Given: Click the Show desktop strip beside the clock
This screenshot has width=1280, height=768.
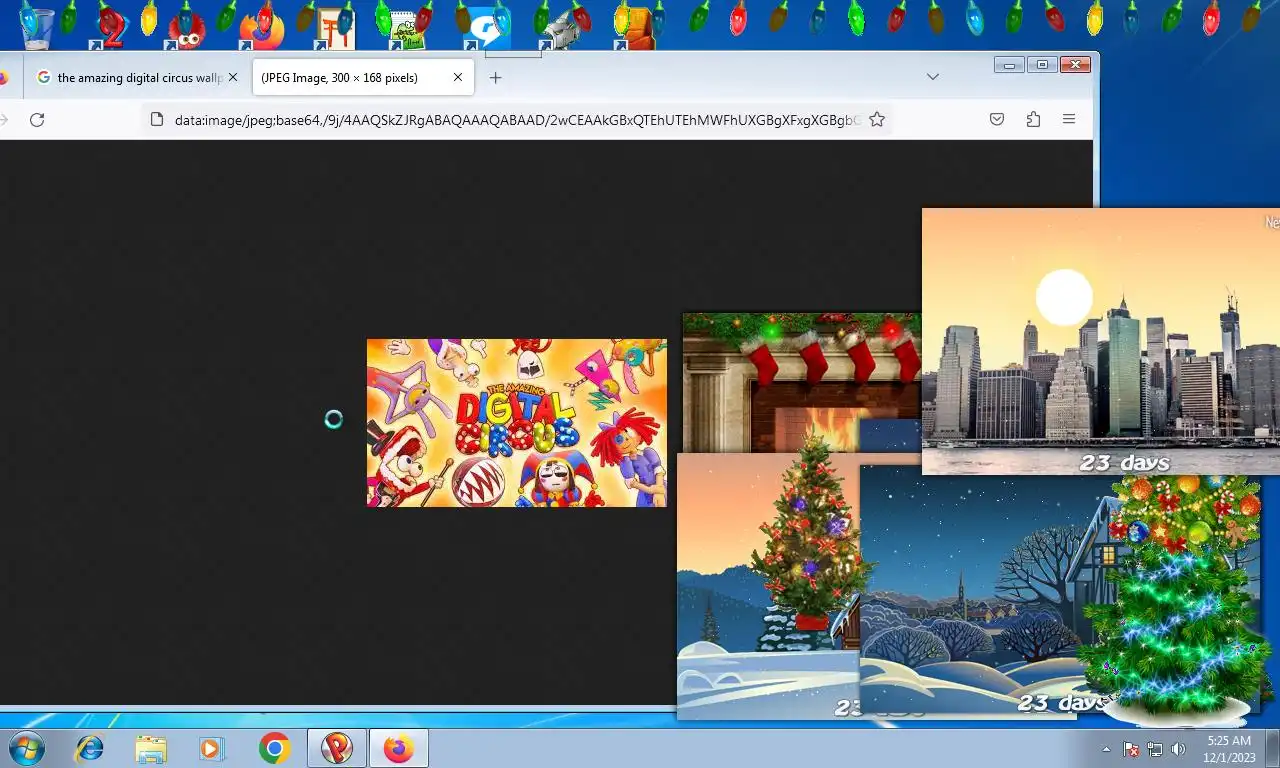Looking at the screenshot, I should pyautogui.click(x=1273, y=749).
